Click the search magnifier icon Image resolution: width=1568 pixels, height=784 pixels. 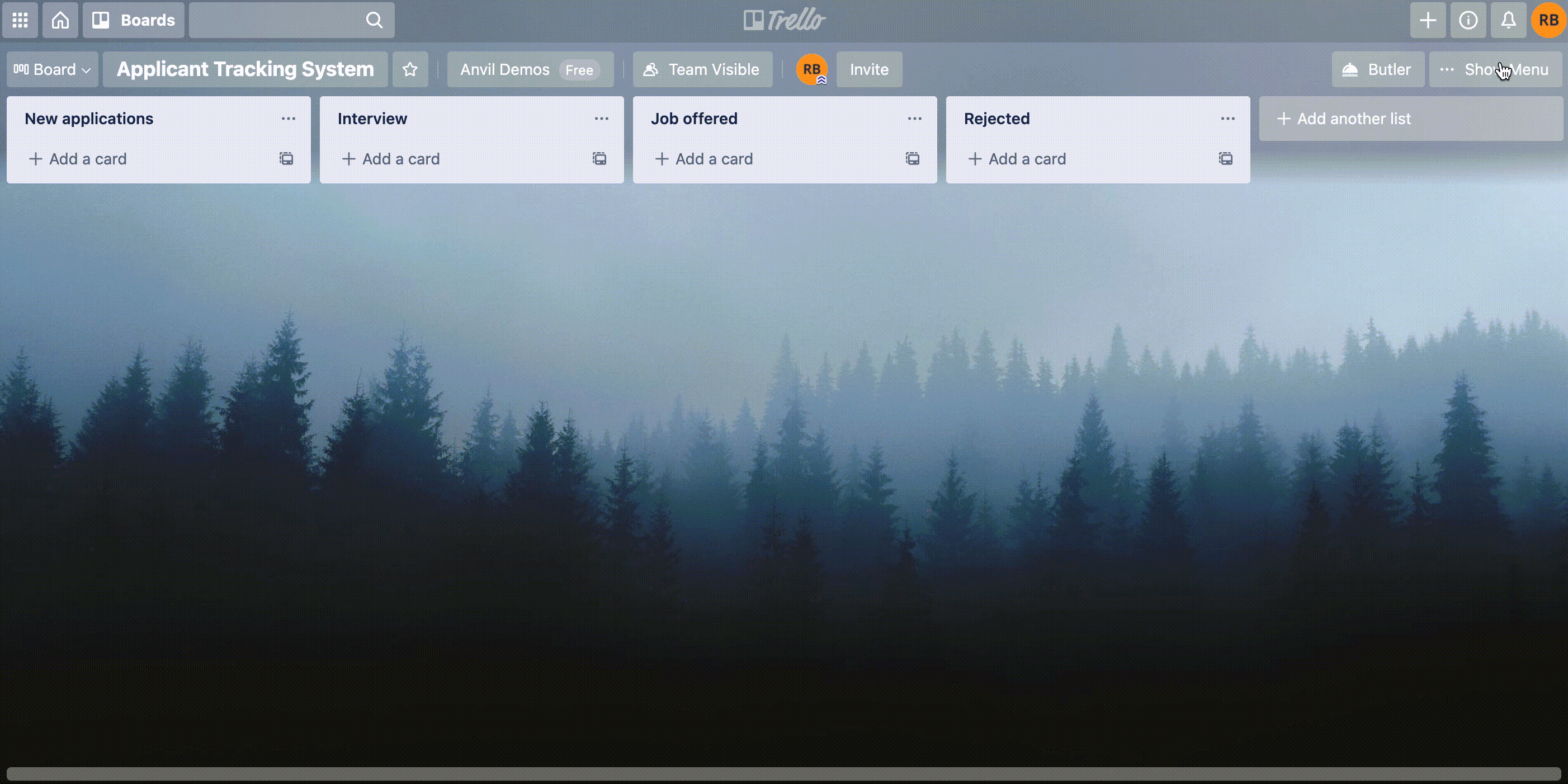click(x=374, y=20)
